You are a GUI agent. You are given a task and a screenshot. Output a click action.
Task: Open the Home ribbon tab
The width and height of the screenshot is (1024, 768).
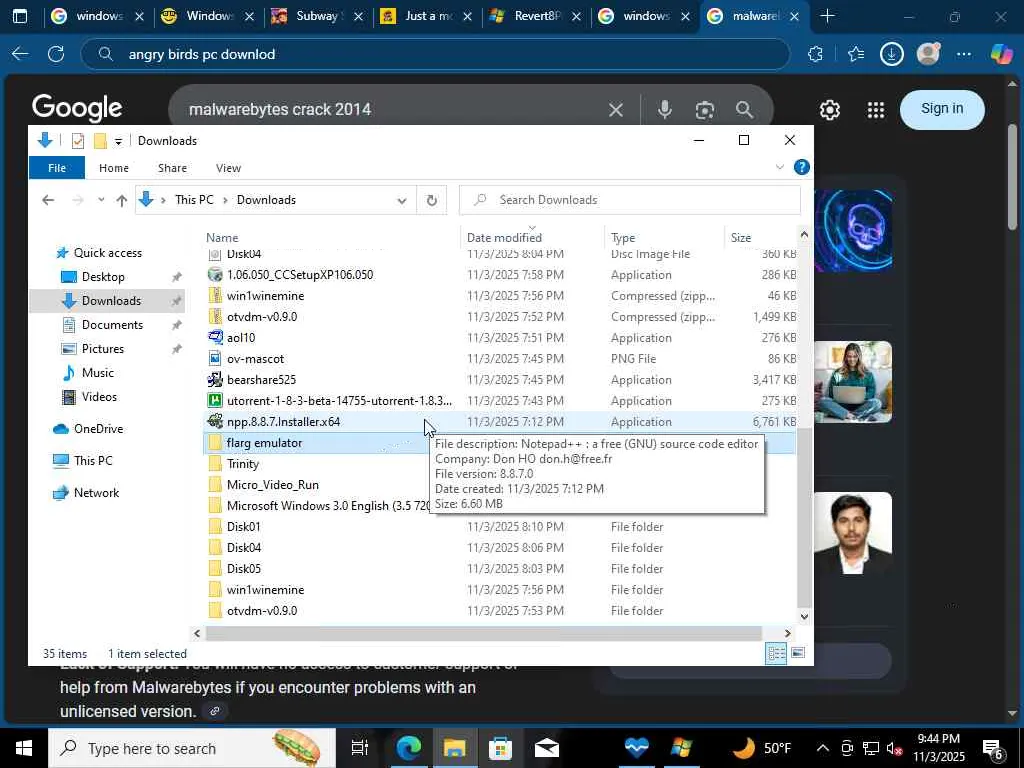[114, 168]
